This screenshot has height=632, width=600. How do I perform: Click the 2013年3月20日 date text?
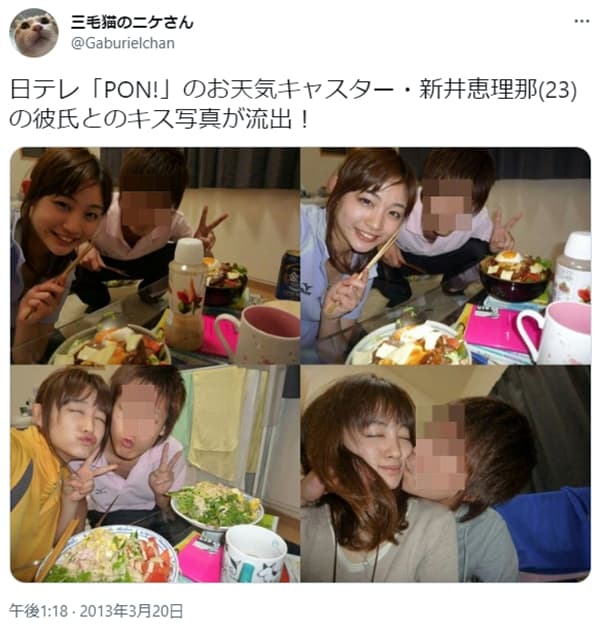[131, 611]
